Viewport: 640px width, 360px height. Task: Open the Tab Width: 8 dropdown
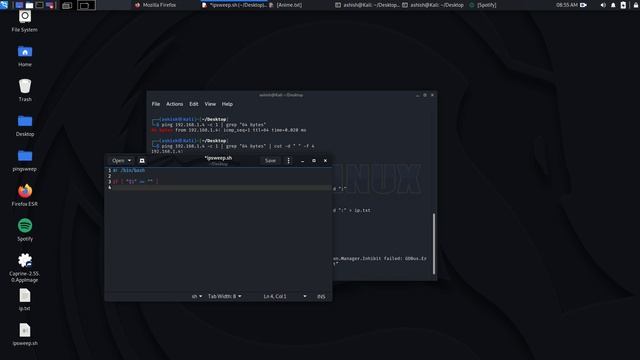point(224,296)
